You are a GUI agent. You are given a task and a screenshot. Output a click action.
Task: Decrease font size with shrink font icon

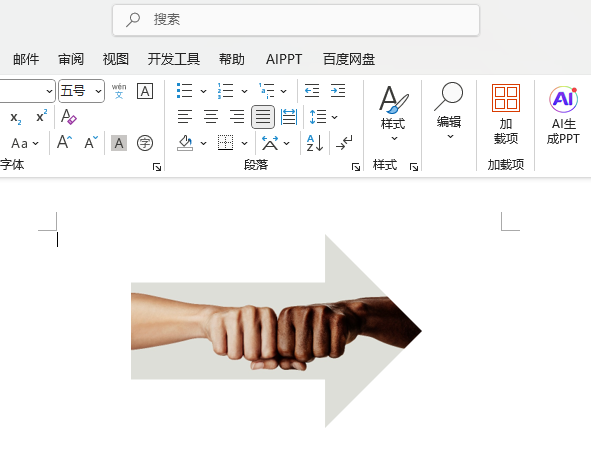tap(91, 143)
